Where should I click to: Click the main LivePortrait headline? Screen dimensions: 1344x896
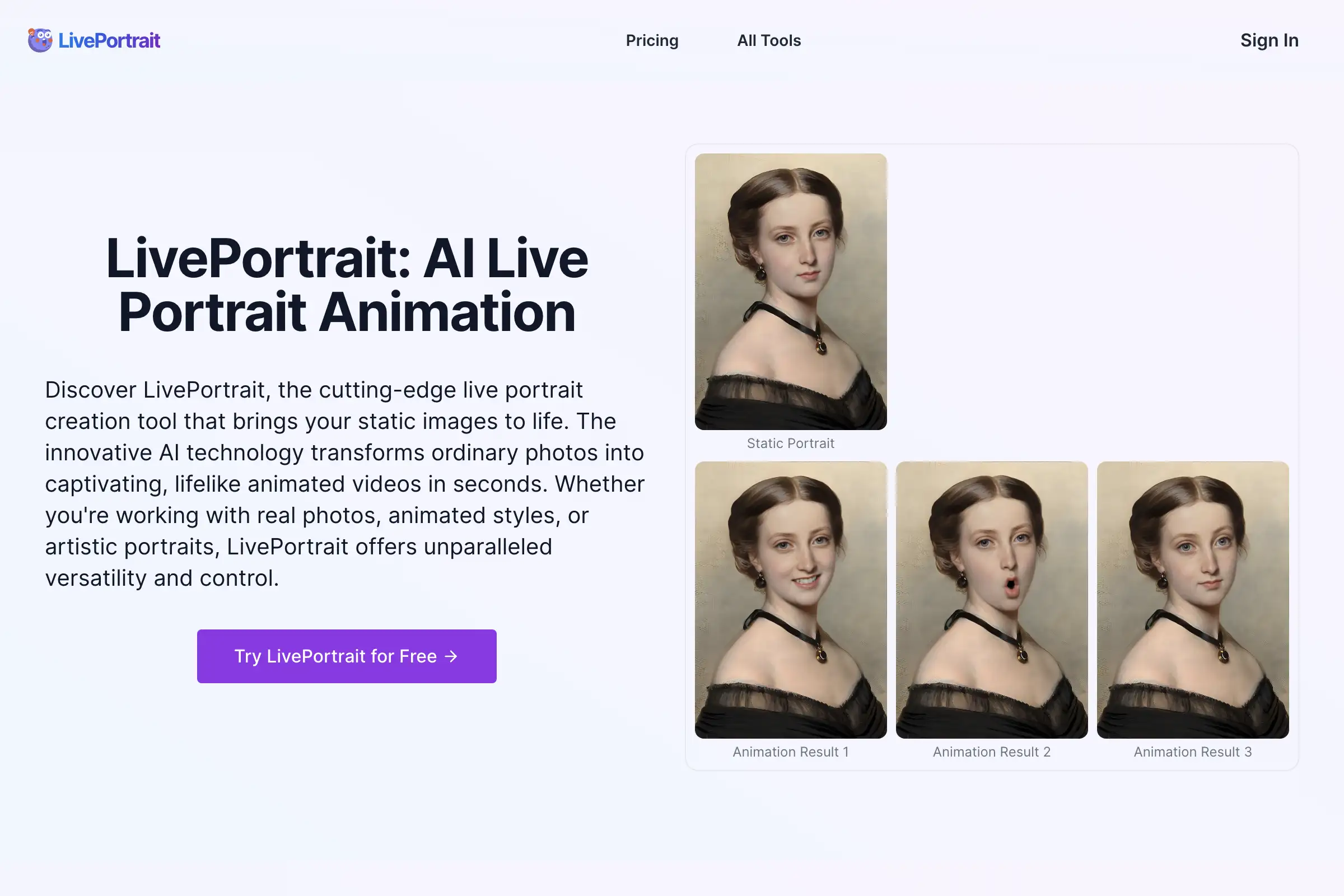click(x=347, y=284)
